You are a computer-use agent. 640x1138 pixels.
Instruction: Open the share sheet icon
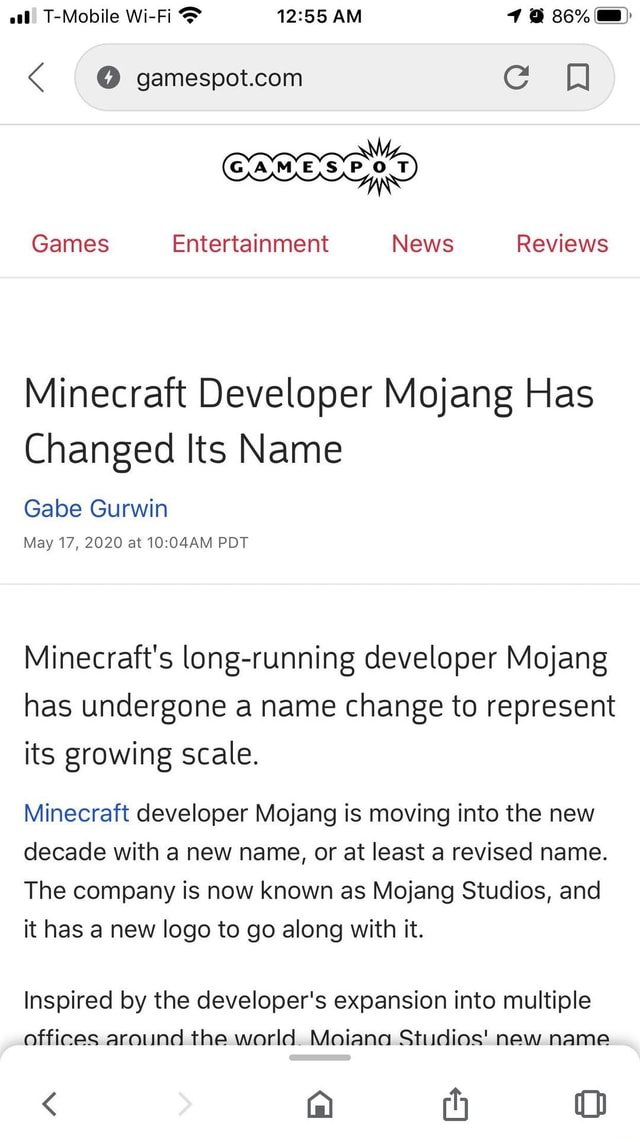pos(455,1102)
